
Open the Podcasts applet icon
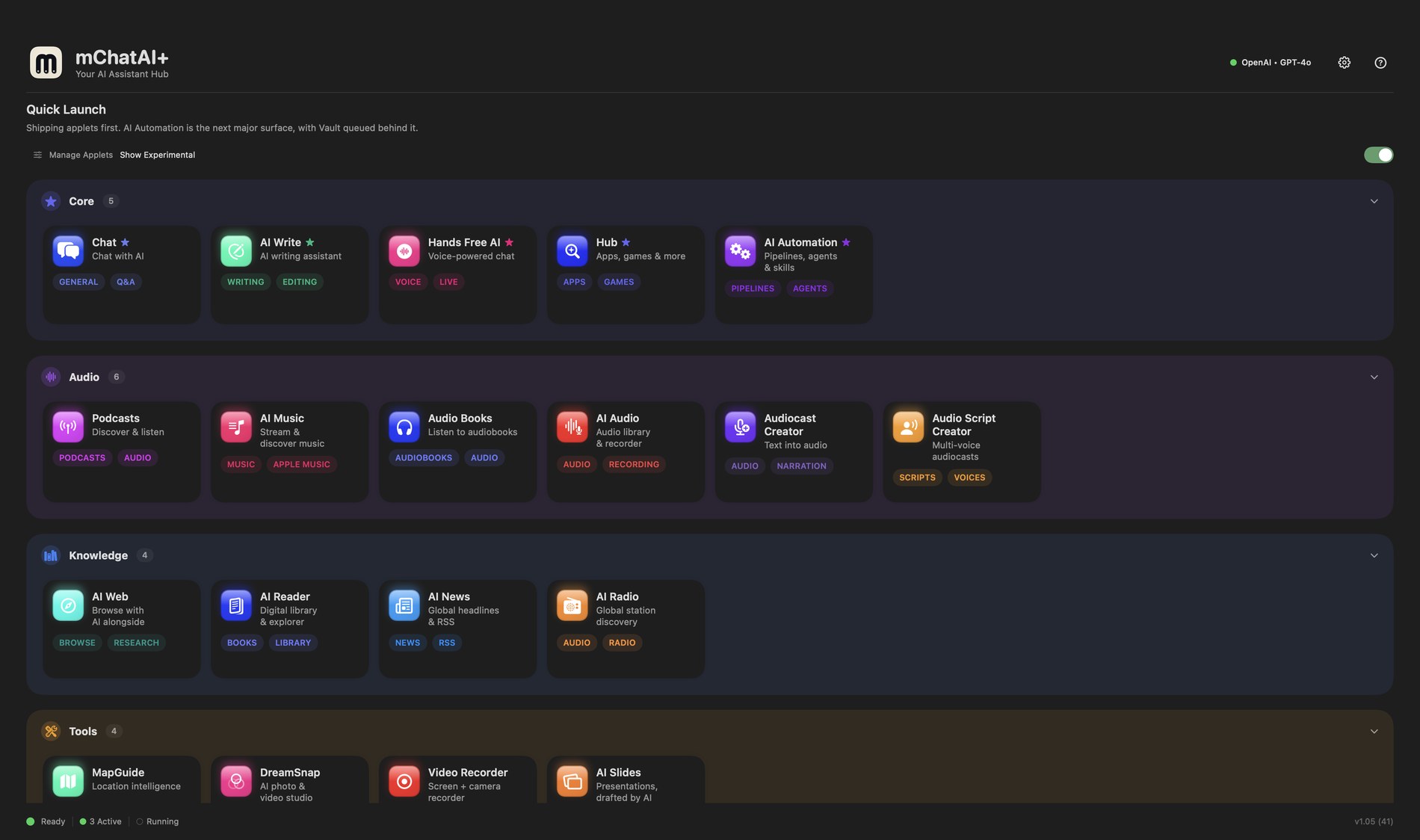(68, 427)
